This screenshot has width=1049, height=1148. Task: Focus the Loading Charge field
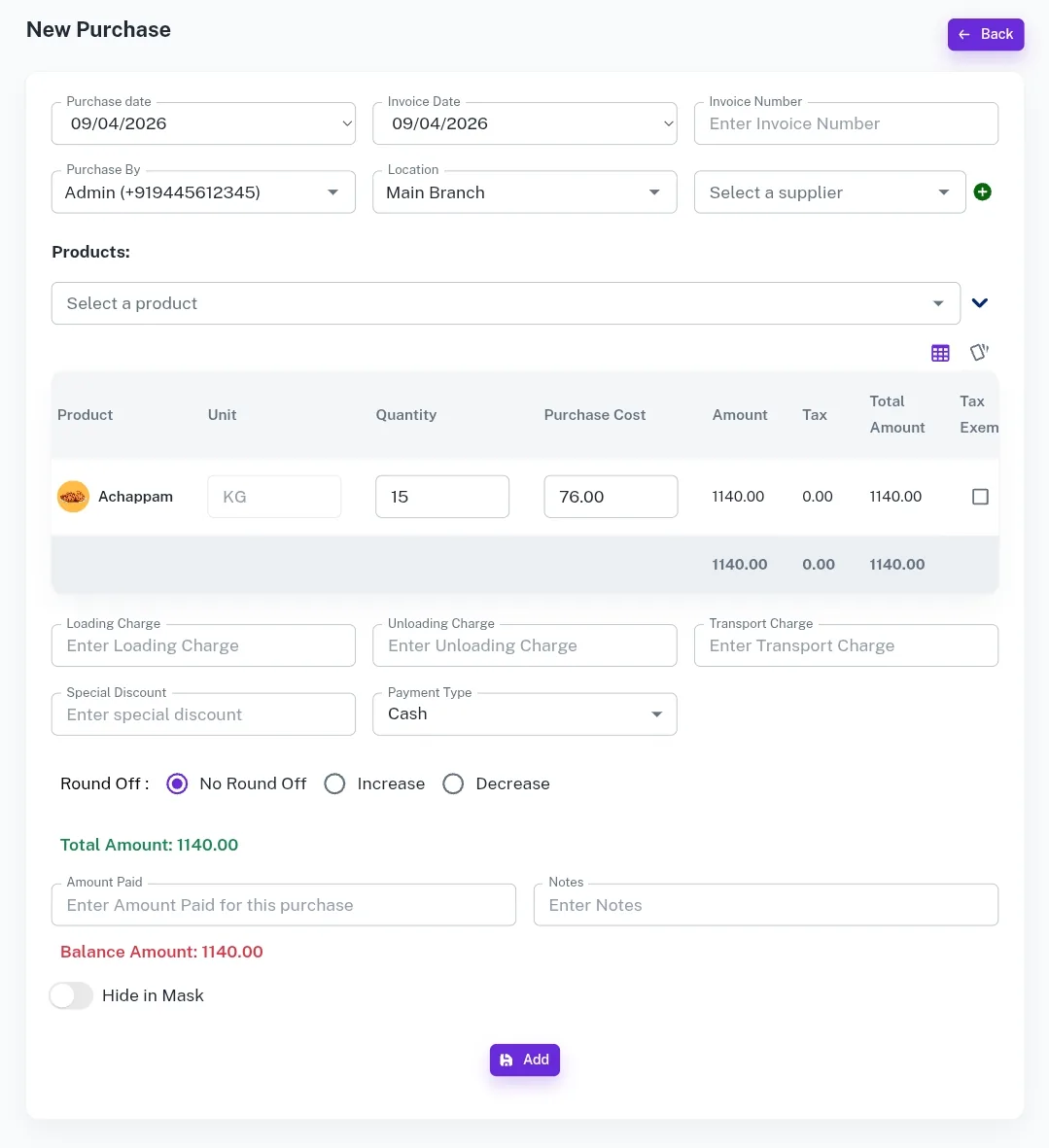pyautogui.click(x=203, y=645)
